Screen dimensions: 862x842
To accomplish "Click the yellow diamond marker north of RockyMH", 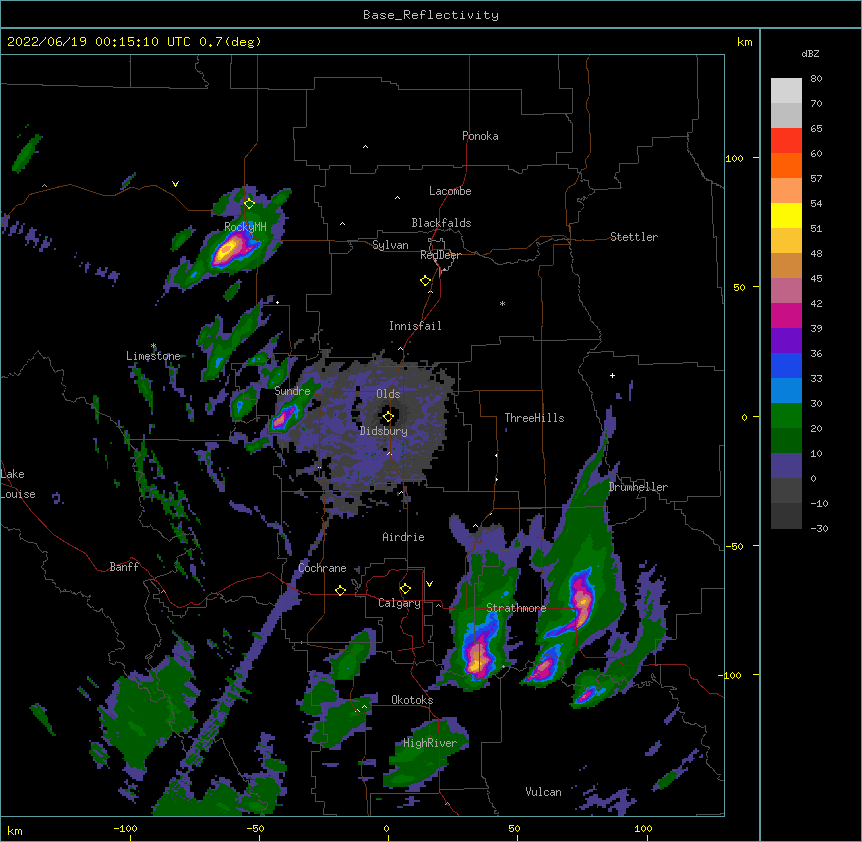I will point(249,204).
